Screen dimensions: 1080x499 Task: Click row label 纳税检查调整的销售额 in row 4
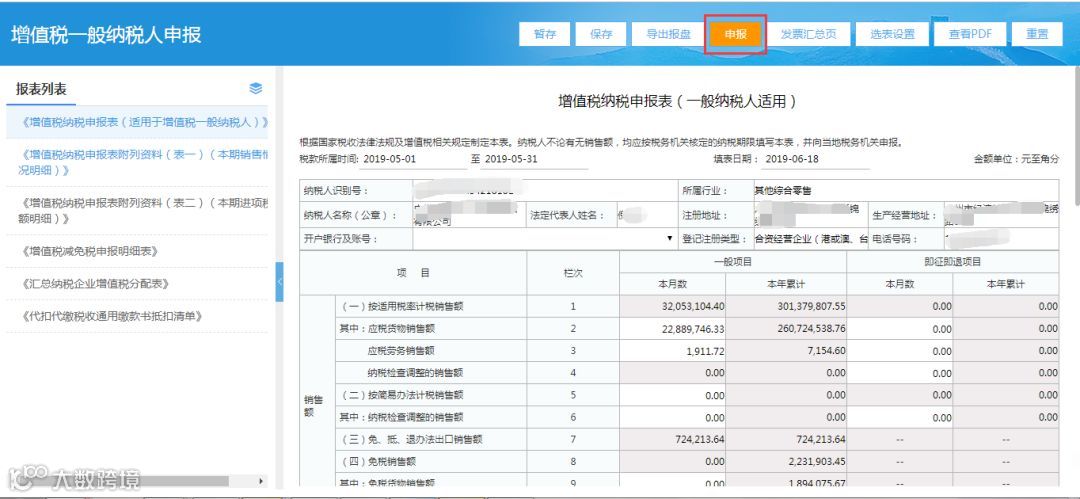pos(415,373)
